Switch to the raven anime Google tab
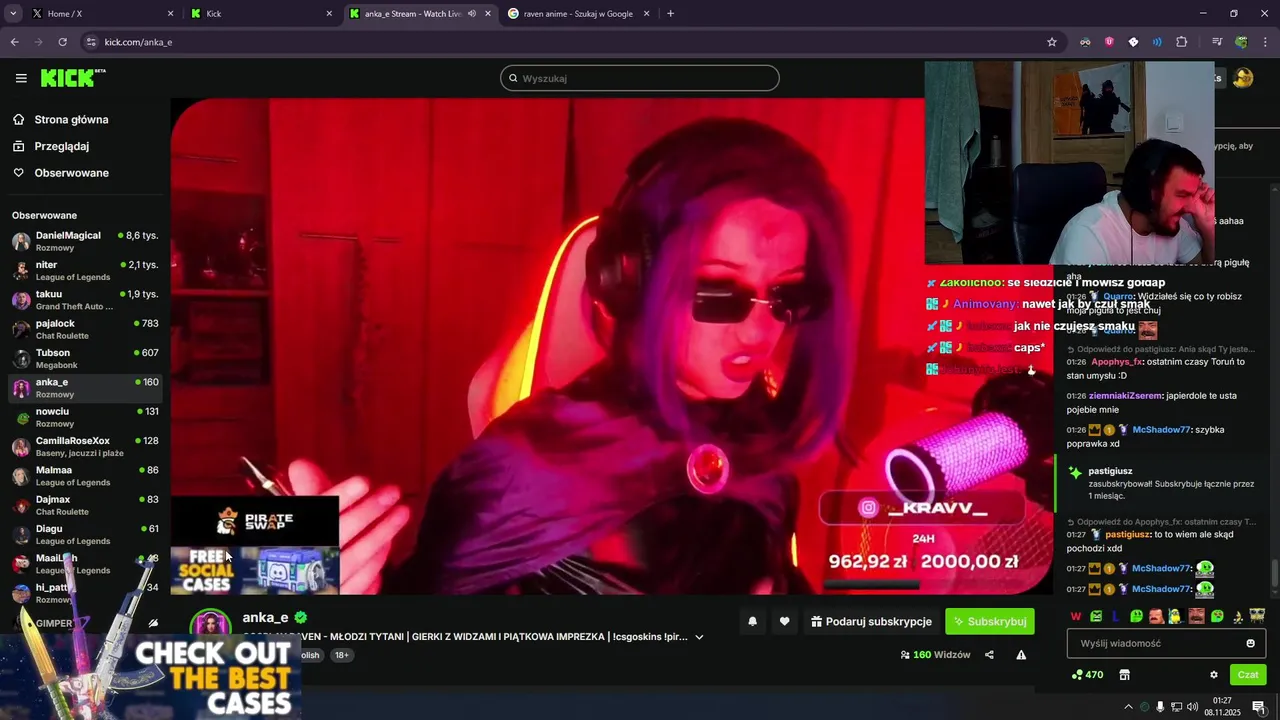Image resolution: width=1280 pixels, height=720 pixels. 579,14
